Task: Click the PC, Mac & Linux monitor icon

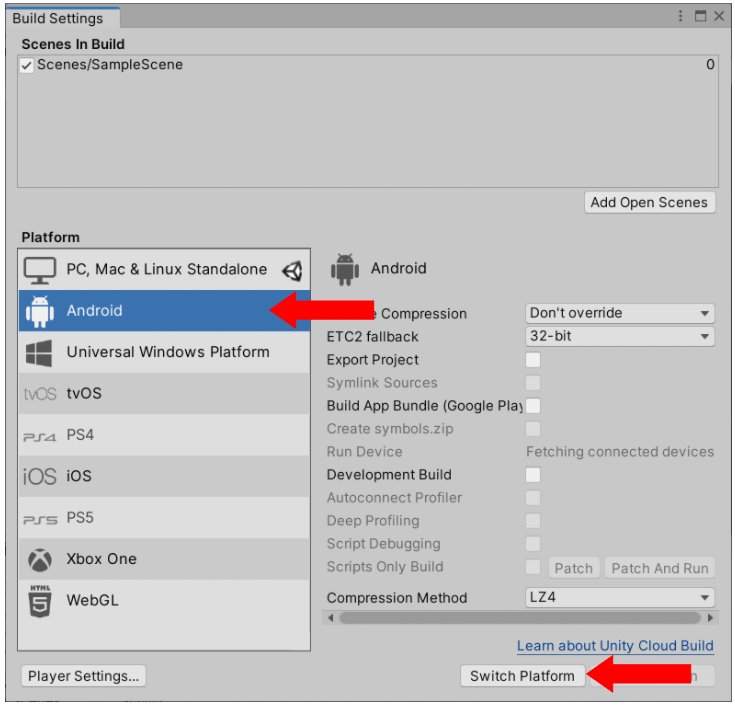Action: click(40, 270)
